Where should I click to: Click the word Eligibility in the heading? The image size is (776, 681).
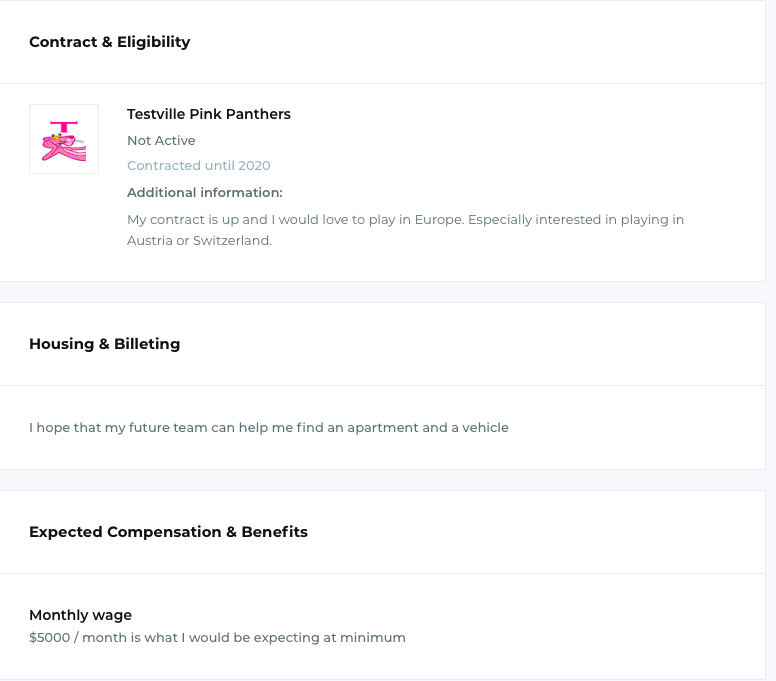(x=153, y=42)
